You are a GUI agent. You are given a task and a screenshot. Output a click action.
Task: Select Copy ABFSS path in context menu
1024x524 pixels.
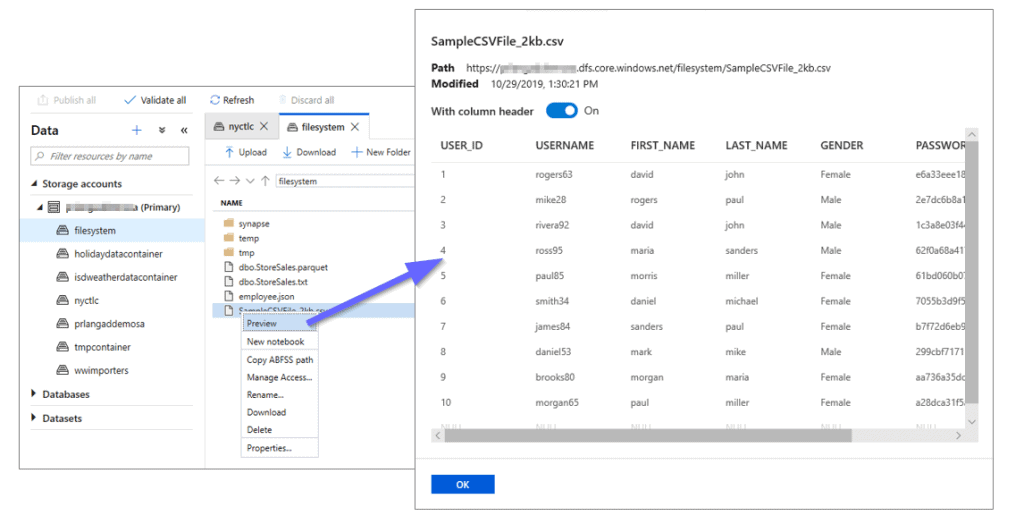[x=279, y=360]
